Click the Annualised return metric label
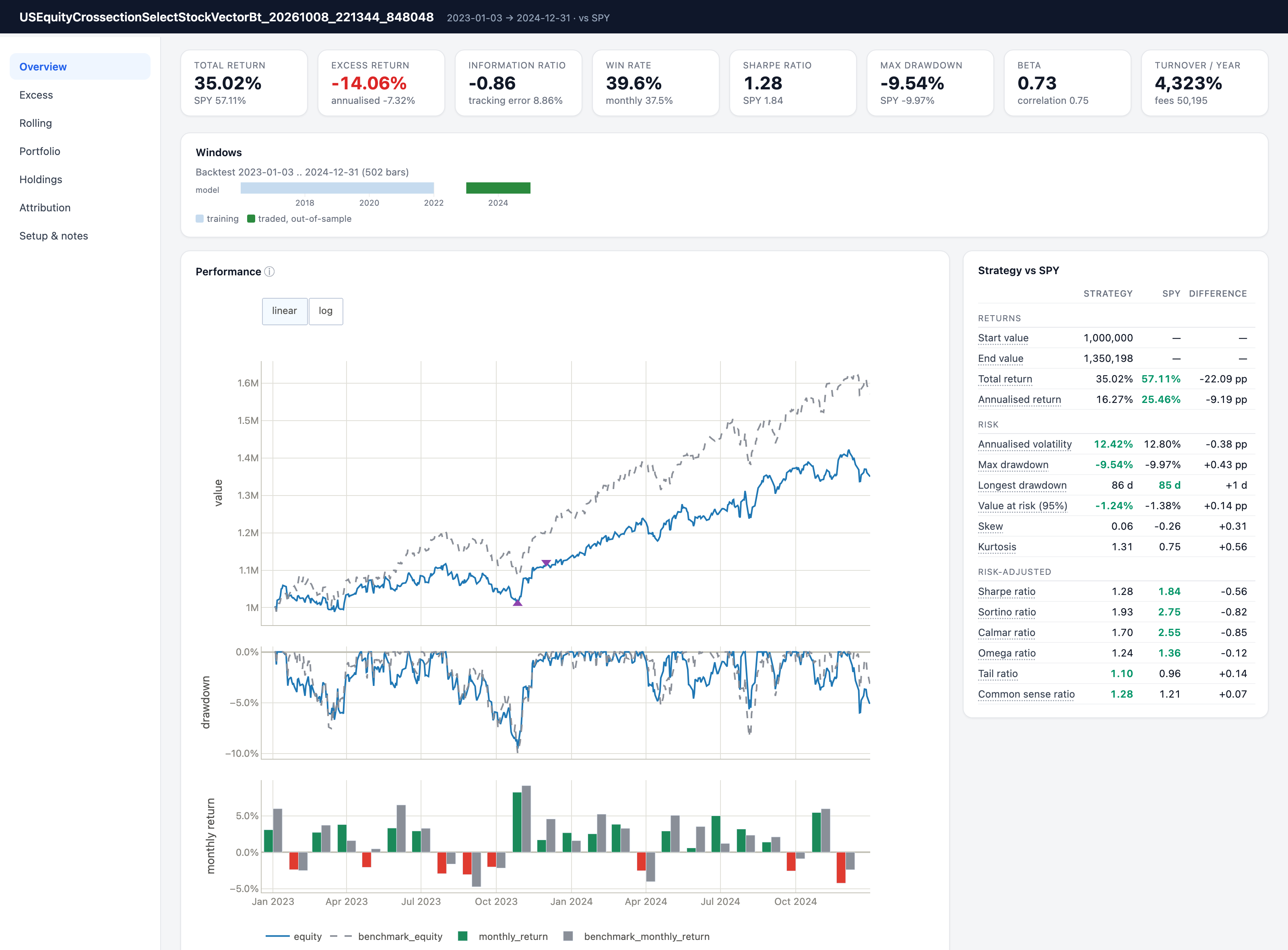1288x950 pixels. pyautogui.click(x=1020, y=400)
